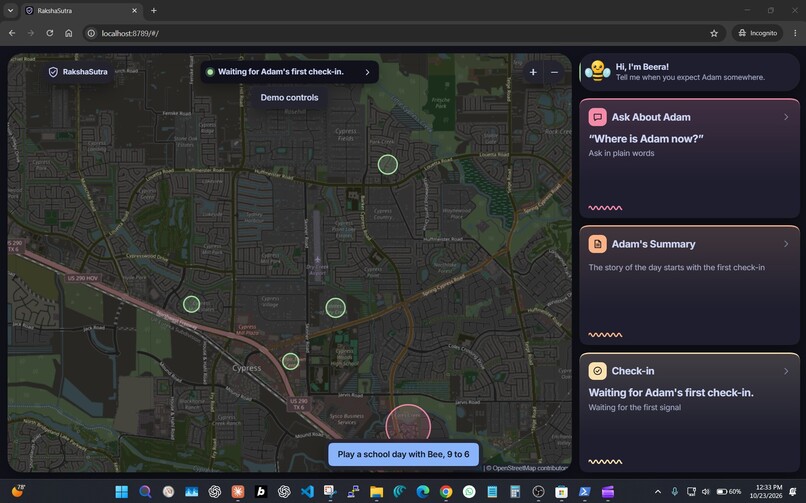Click "Ask in plain words" text

click(x=621, y=153)
